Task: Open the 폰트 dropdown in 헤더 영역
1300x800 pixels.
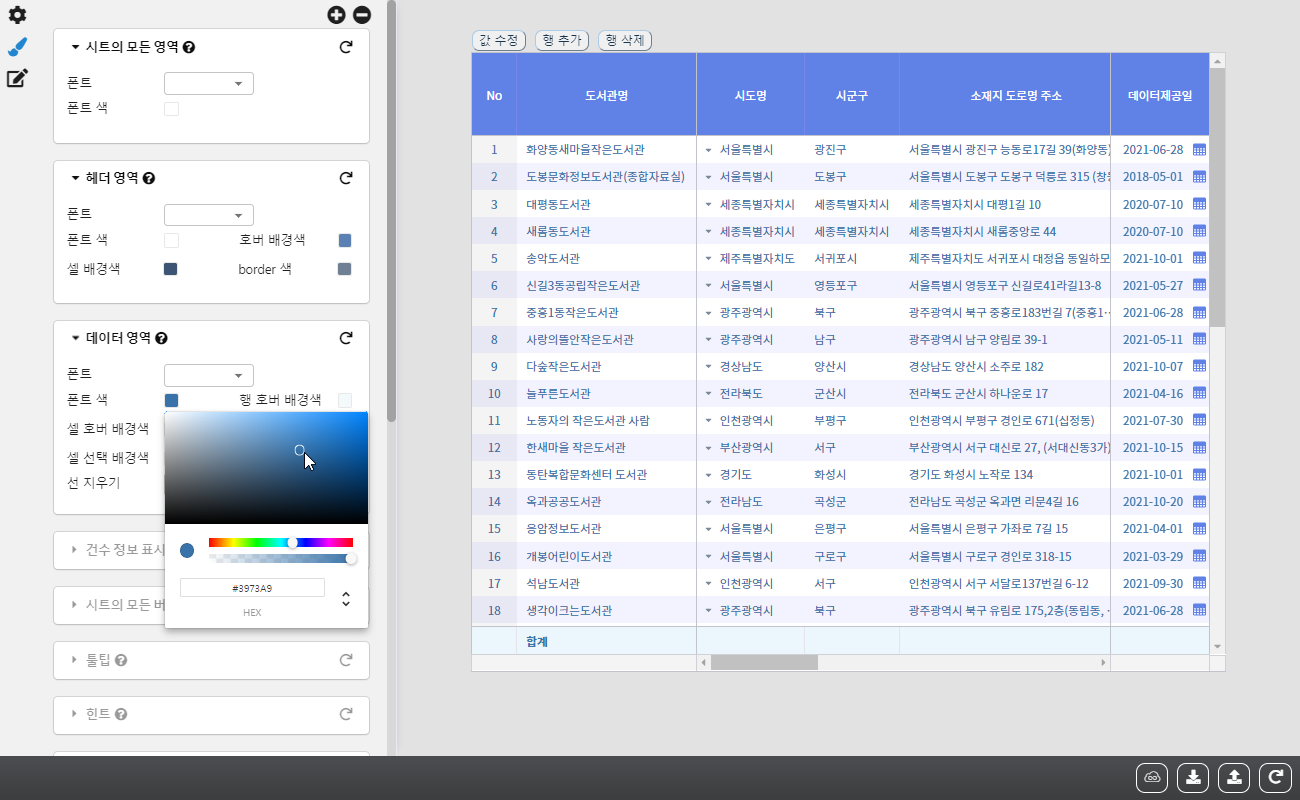Action: 208,215
